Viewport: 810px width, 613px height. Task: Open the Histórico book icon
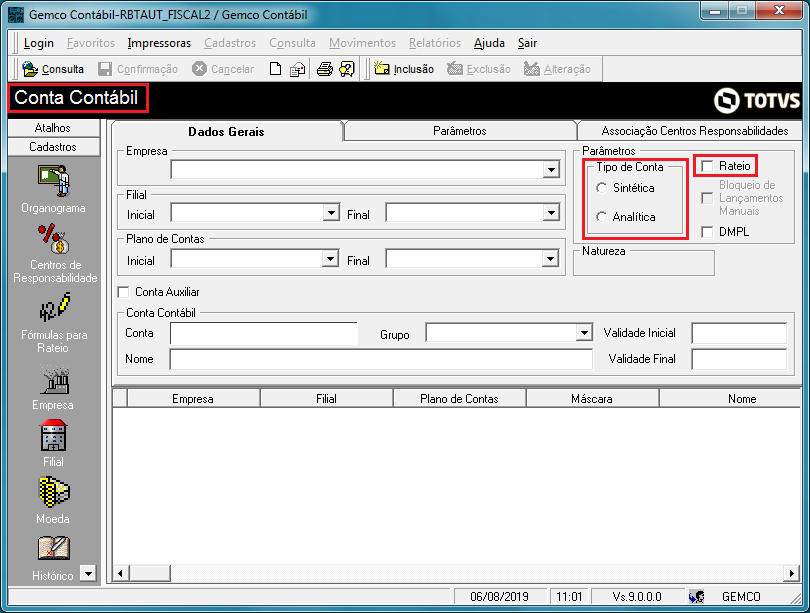[53, 548]
